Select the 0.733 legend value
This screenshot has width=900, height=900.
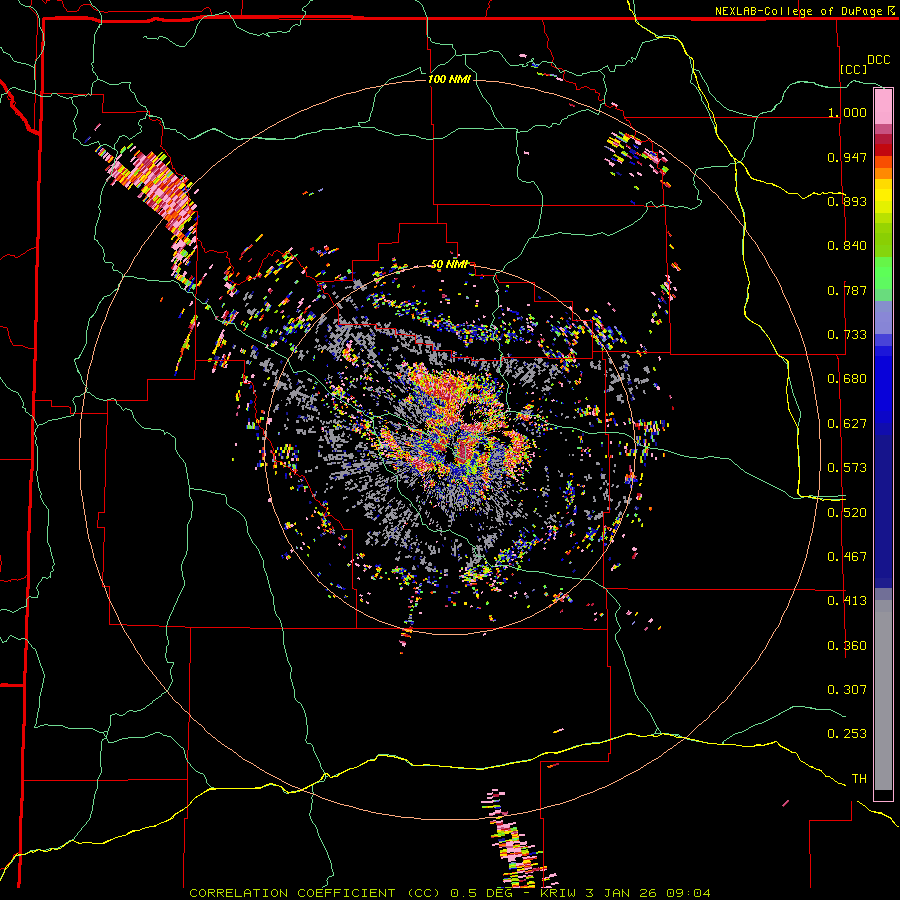[847, 335]
